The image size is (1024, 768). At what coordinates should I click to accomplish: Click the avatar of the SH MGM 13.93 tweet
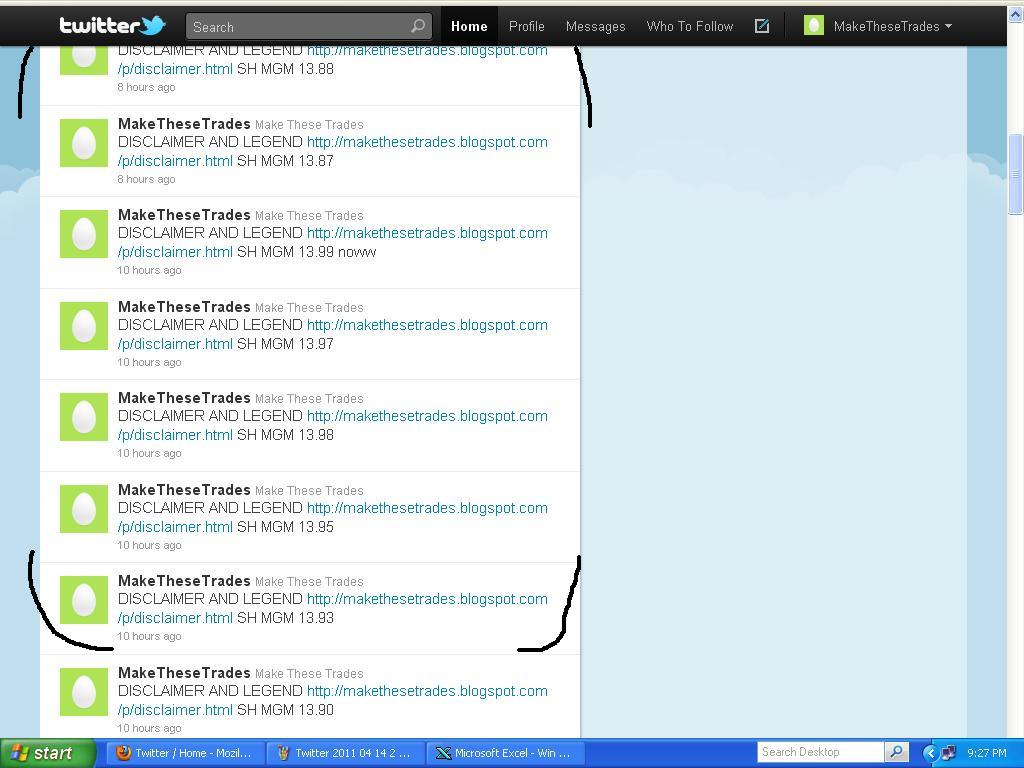pos(84,600)
